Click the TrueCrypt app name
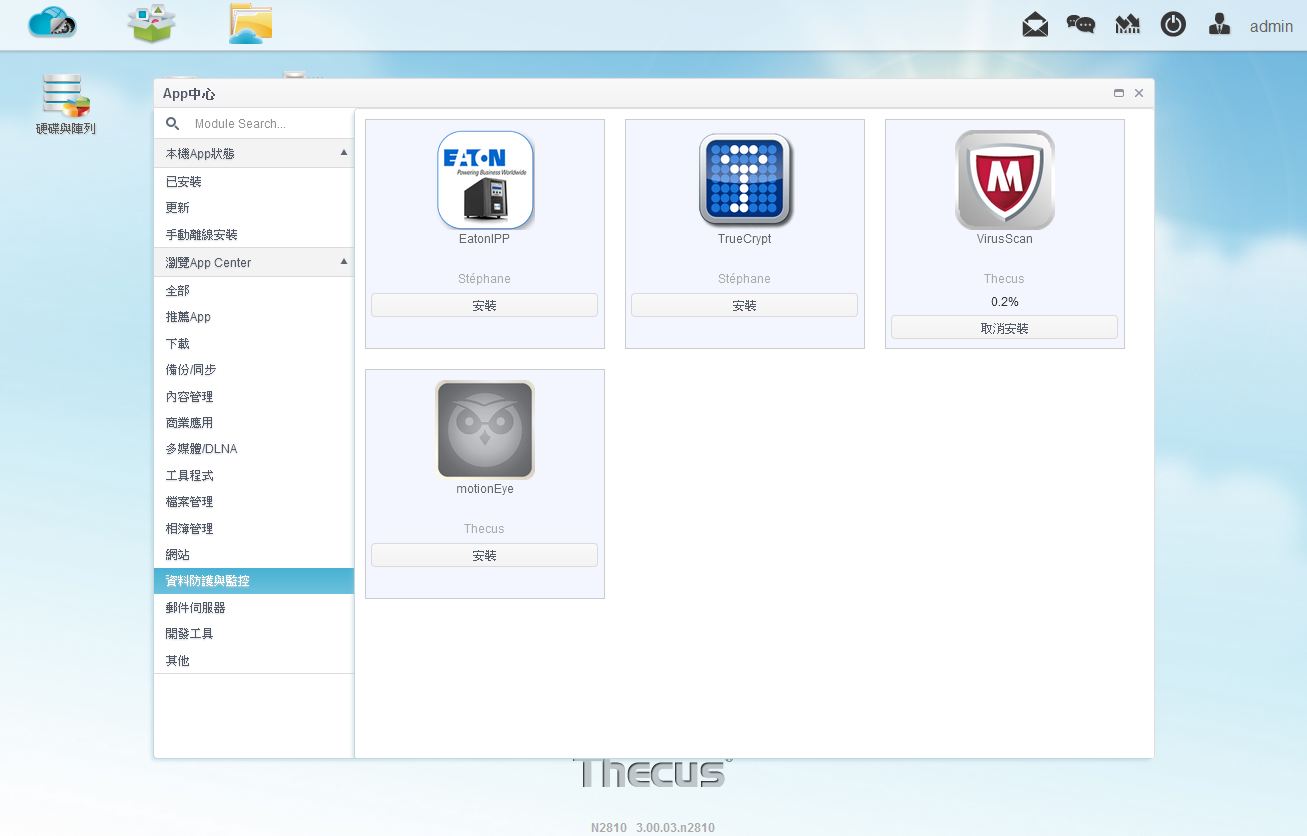 tap(745, 239)
